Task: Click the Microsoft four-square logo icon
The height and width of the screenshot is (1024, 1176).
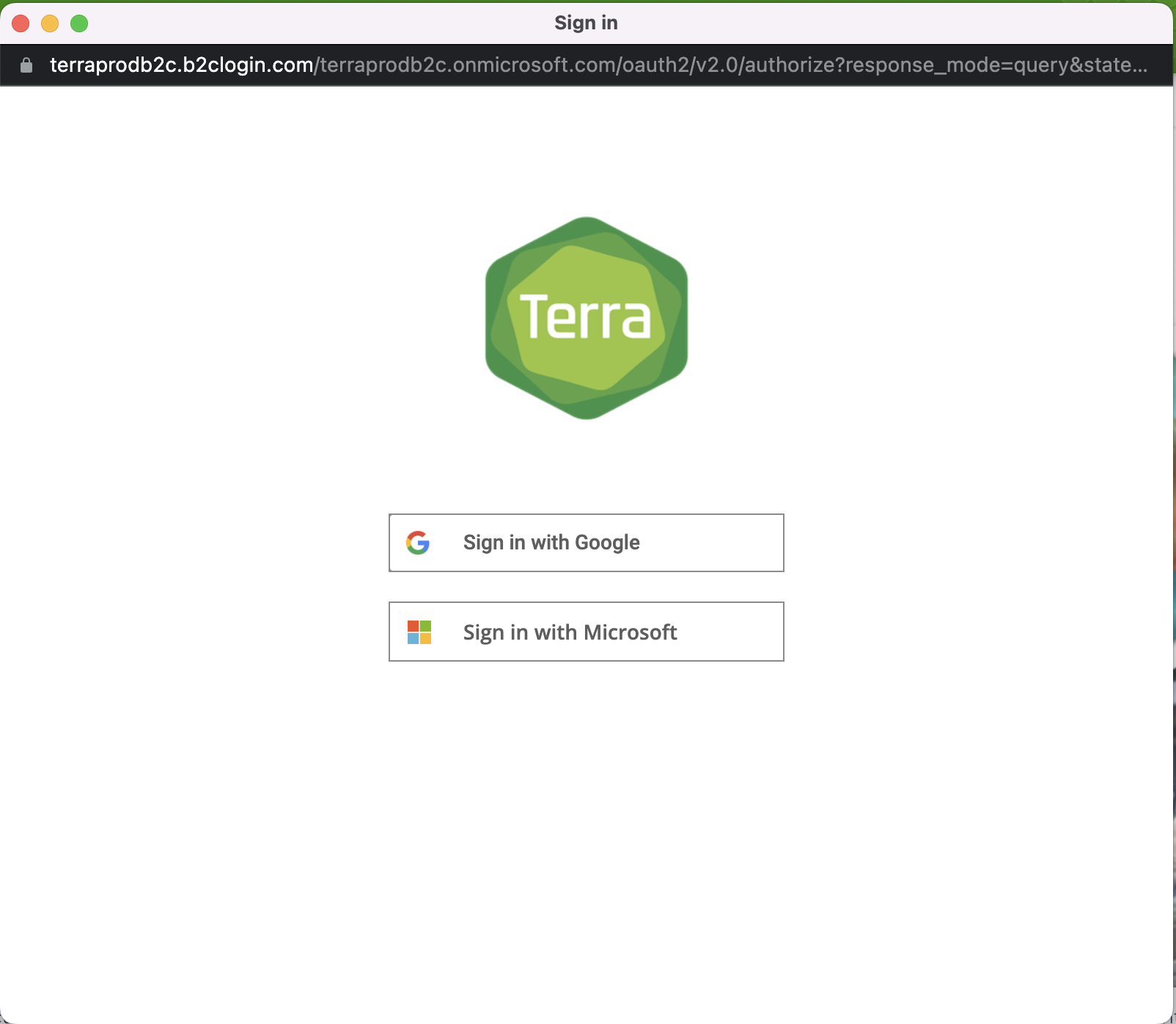Action: point(419,632)
